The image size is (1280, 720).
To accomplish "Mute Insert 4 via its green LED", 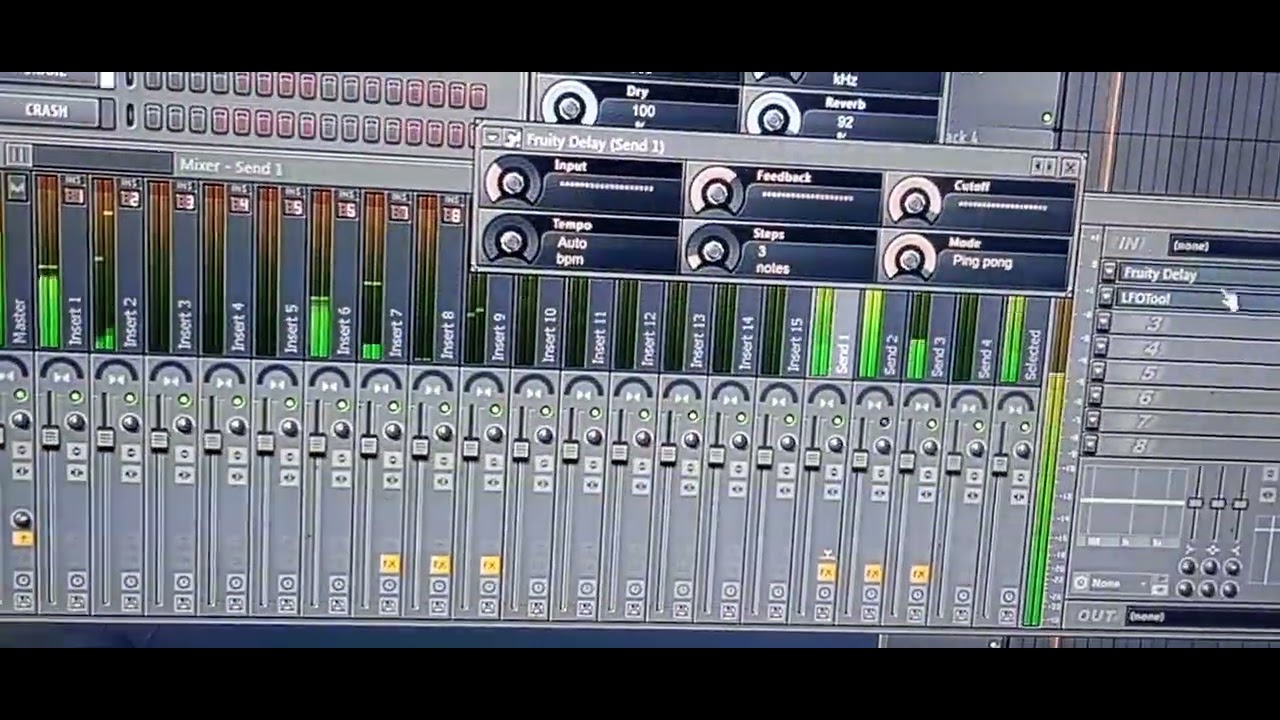I will point(237,402).
